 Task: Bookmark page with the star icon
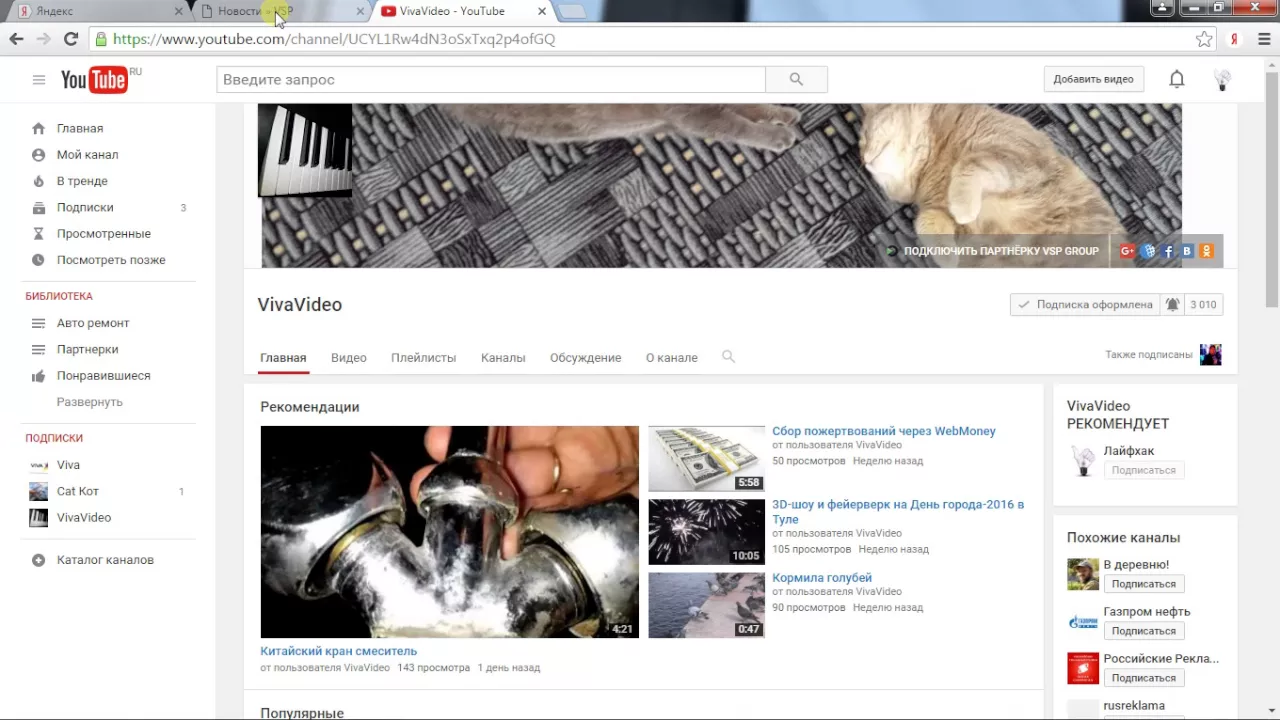(1204, 39)
